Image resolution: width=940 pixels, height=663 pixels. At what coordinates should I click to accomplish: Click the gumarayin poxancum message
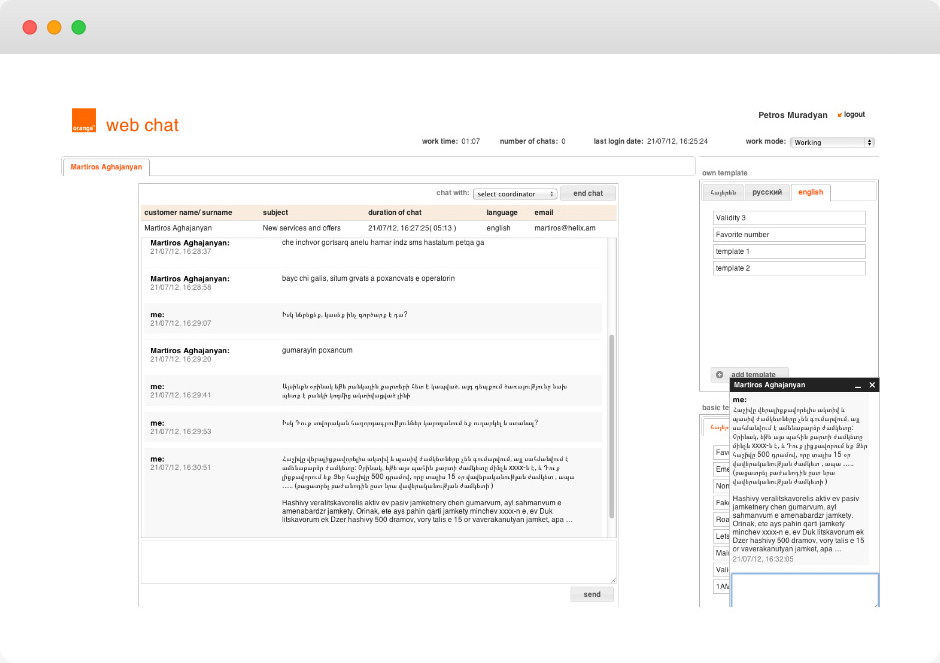click(x=317, y=350)
